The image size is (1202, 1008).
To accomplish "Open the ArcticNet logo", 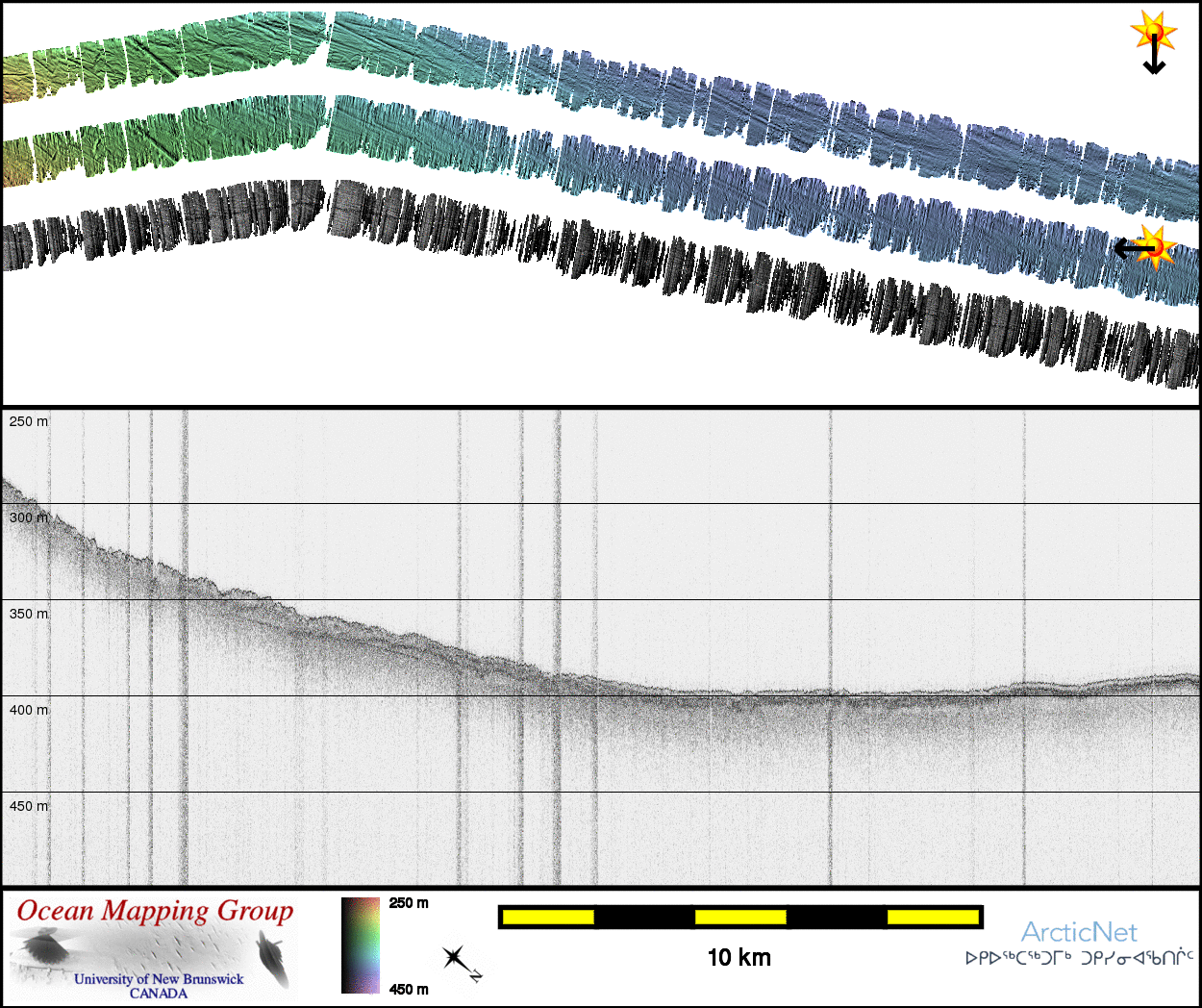I will point(1078,932).
